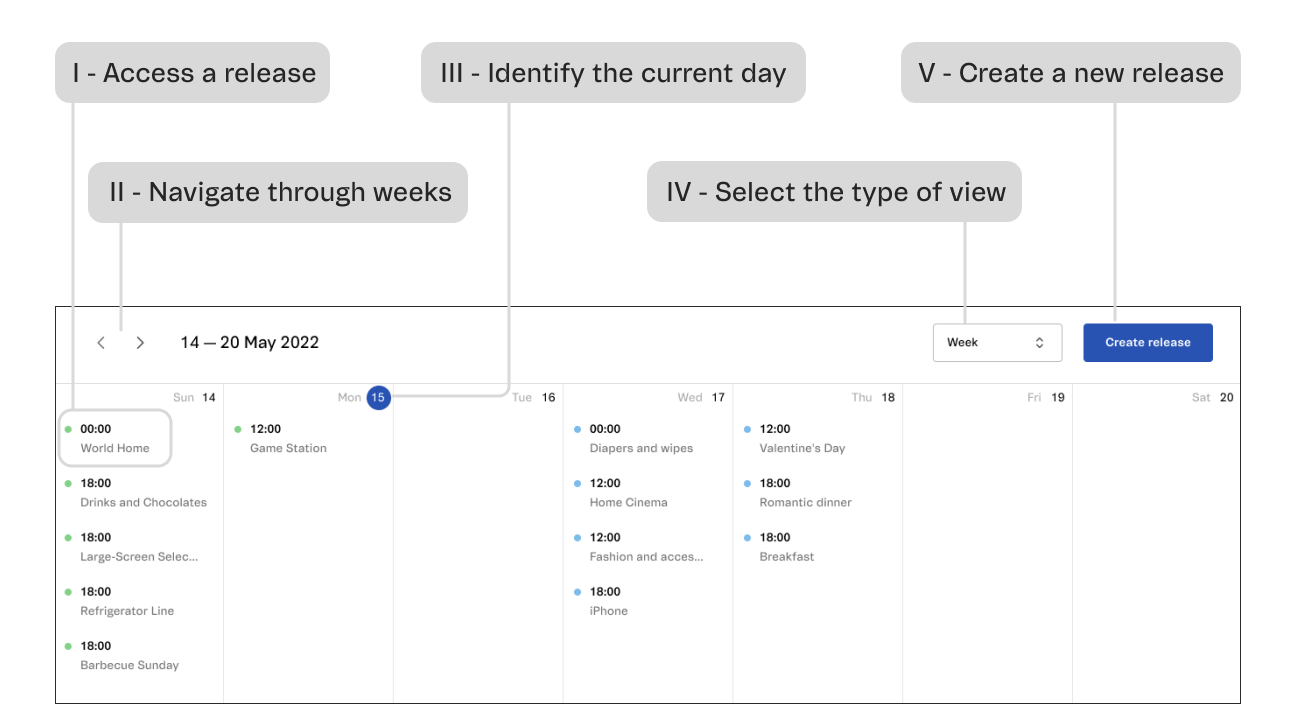Image resolution: width=1296 pixels, height=704 pixels.
Task: Select the highlighted day 15 circle
Action: (377, 397)
